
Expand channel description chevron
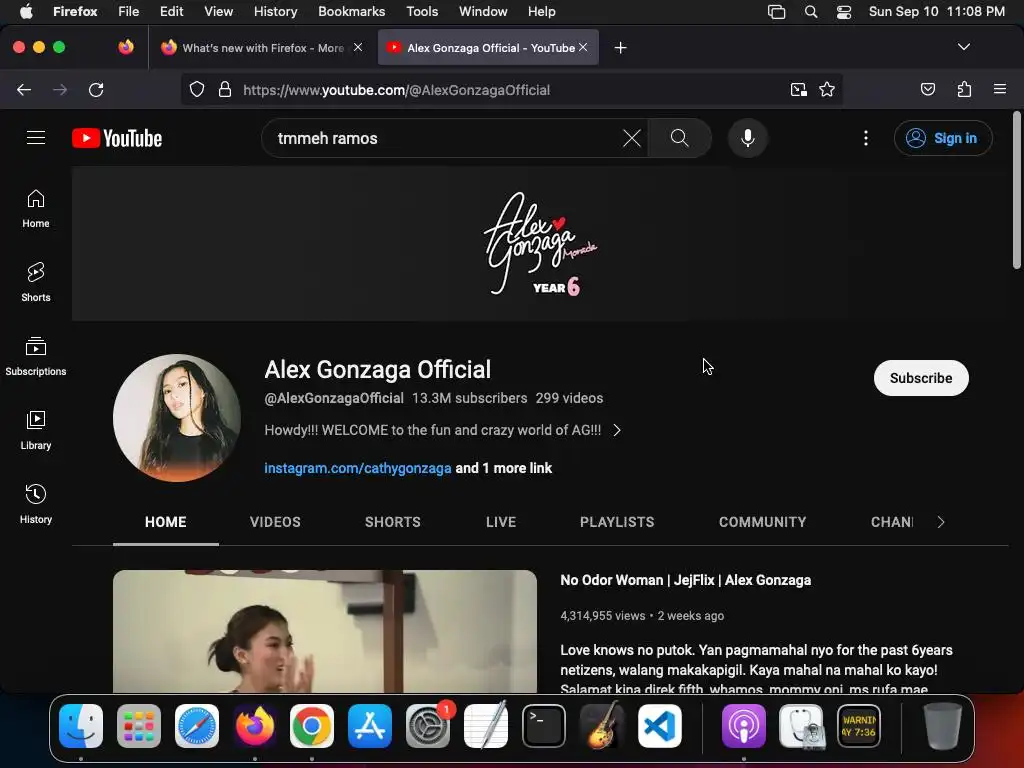[x=616, y=430]
